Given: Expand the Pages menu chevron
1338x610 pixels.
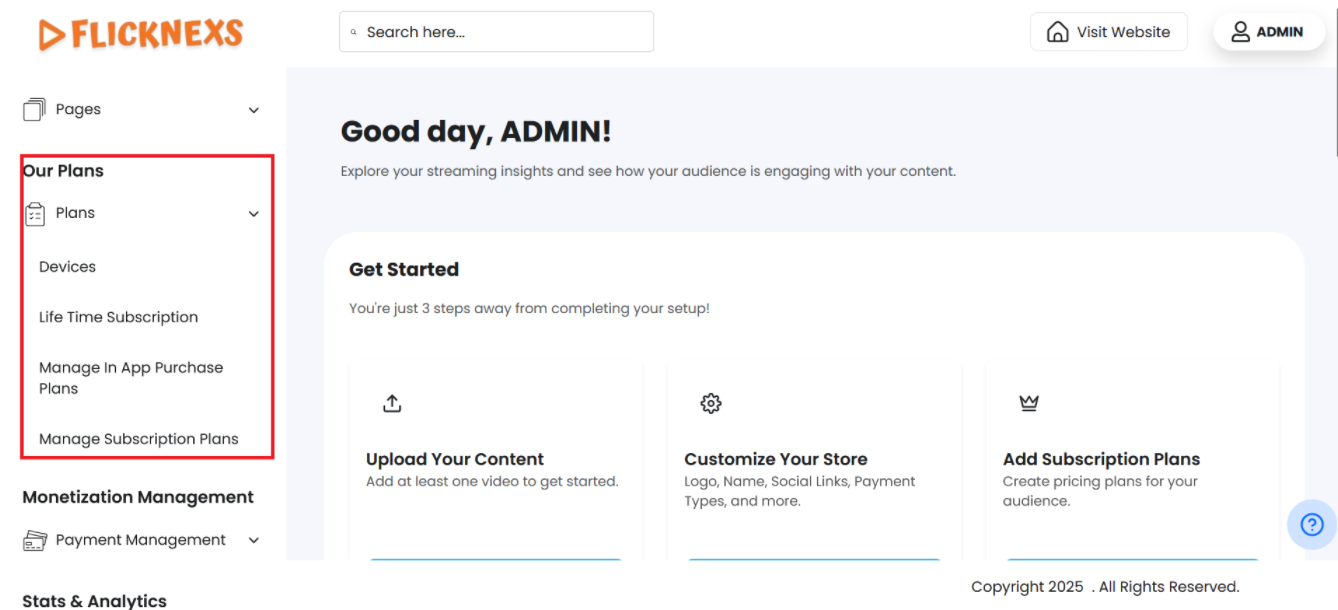Looking at the screenshot, I should click(254, 110).
